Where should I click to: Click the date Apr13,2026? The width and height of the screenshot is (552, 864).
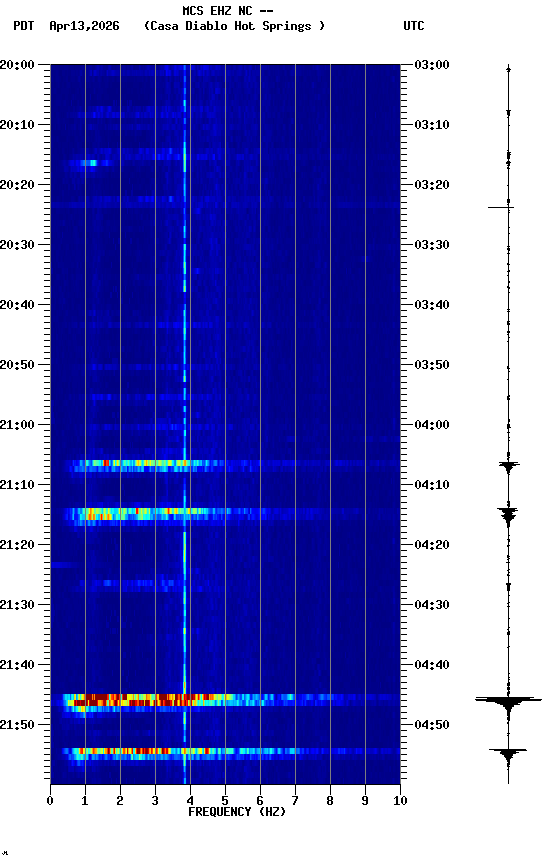click(x=84, y=26)
